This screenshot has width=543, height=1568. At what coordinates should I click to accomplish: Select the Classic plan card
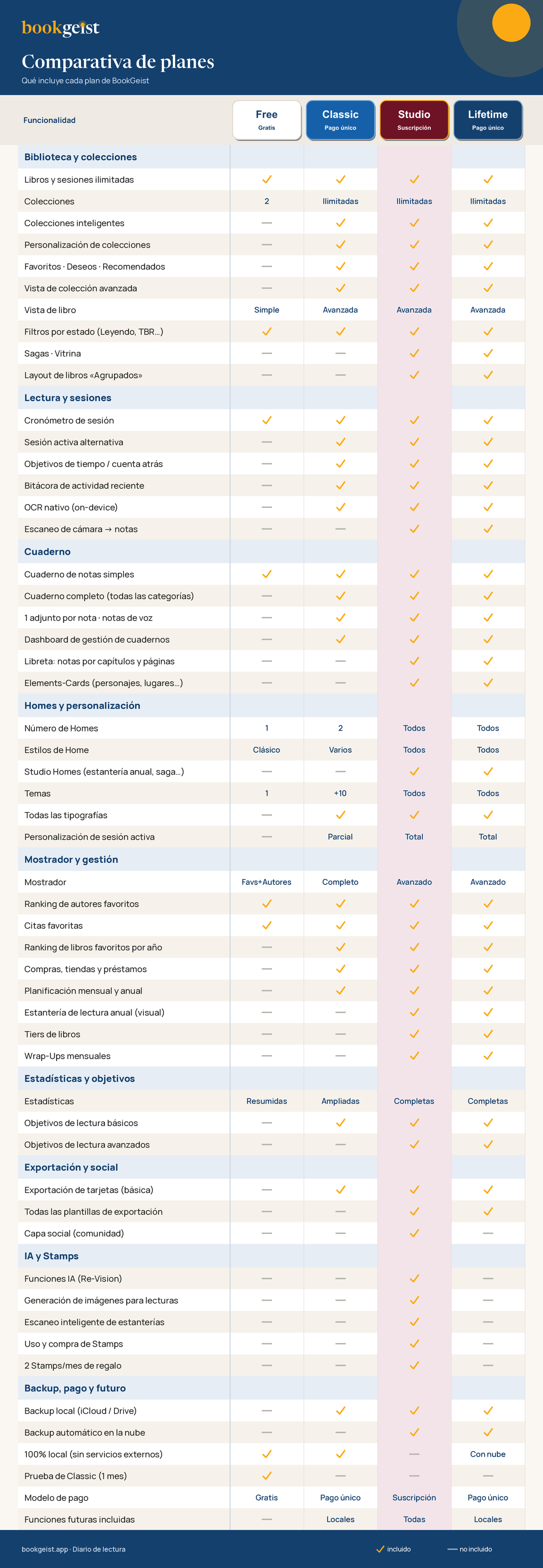point(340,120)
